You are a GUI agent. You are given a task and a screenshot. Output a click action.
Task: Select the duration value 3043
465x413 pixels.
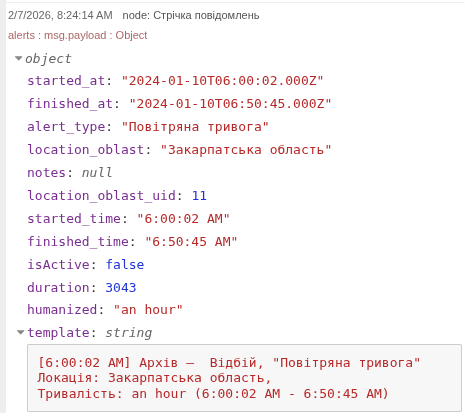pyautogui.click(x=121, y=287)
